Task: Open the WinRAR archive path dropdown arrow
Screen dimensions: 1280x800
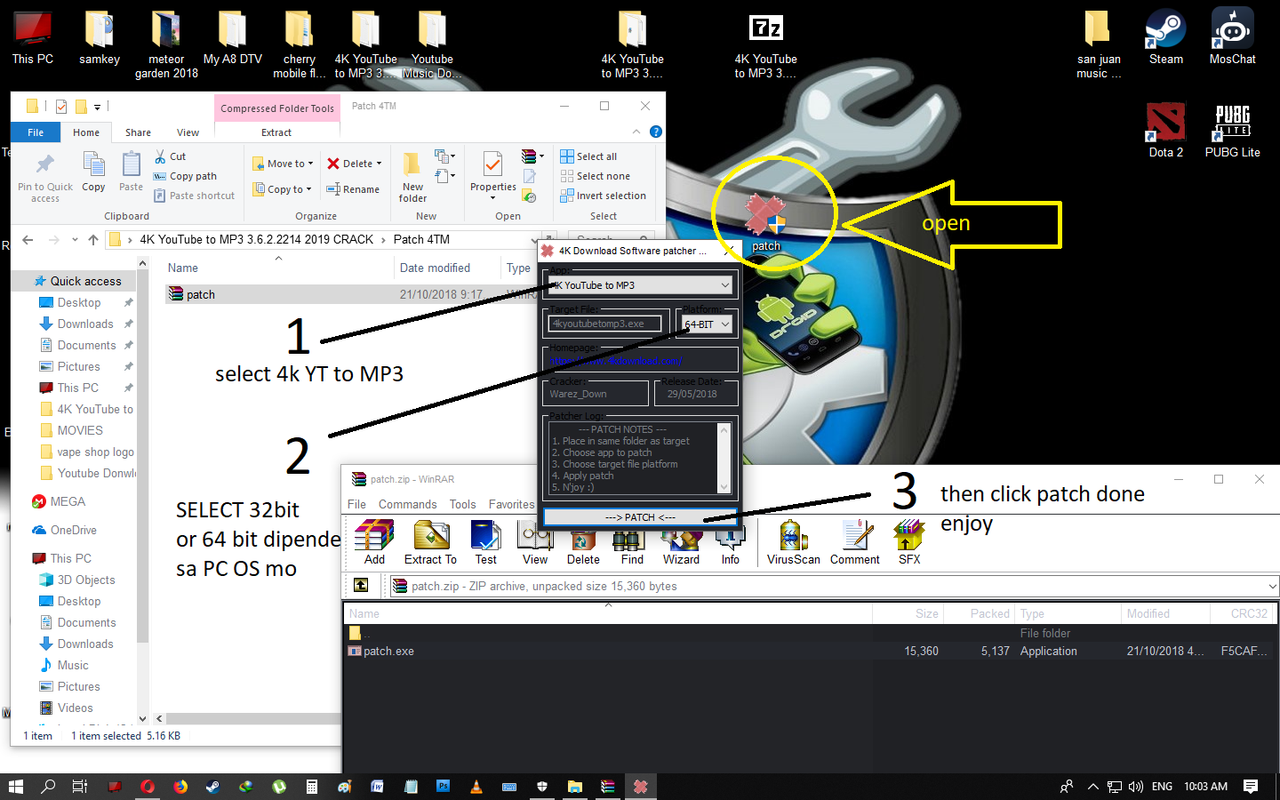Action: (x=1271, y=586)
